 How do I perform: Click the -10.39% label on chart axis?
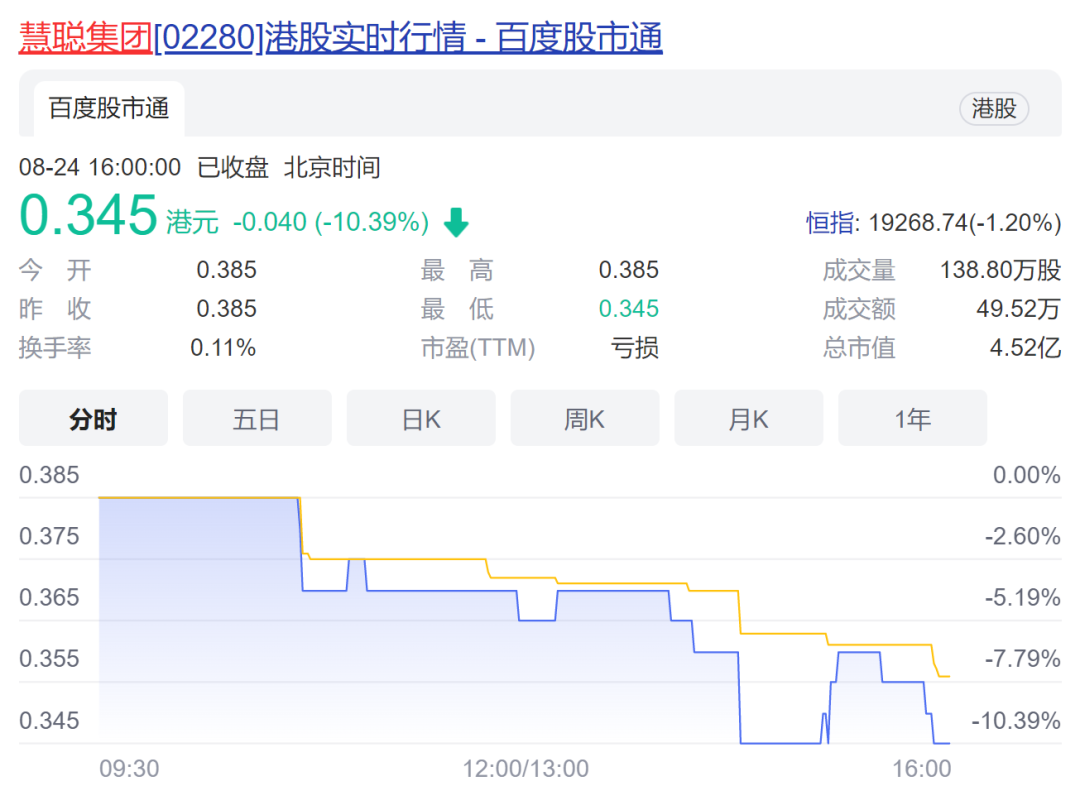pos(1015,721)
